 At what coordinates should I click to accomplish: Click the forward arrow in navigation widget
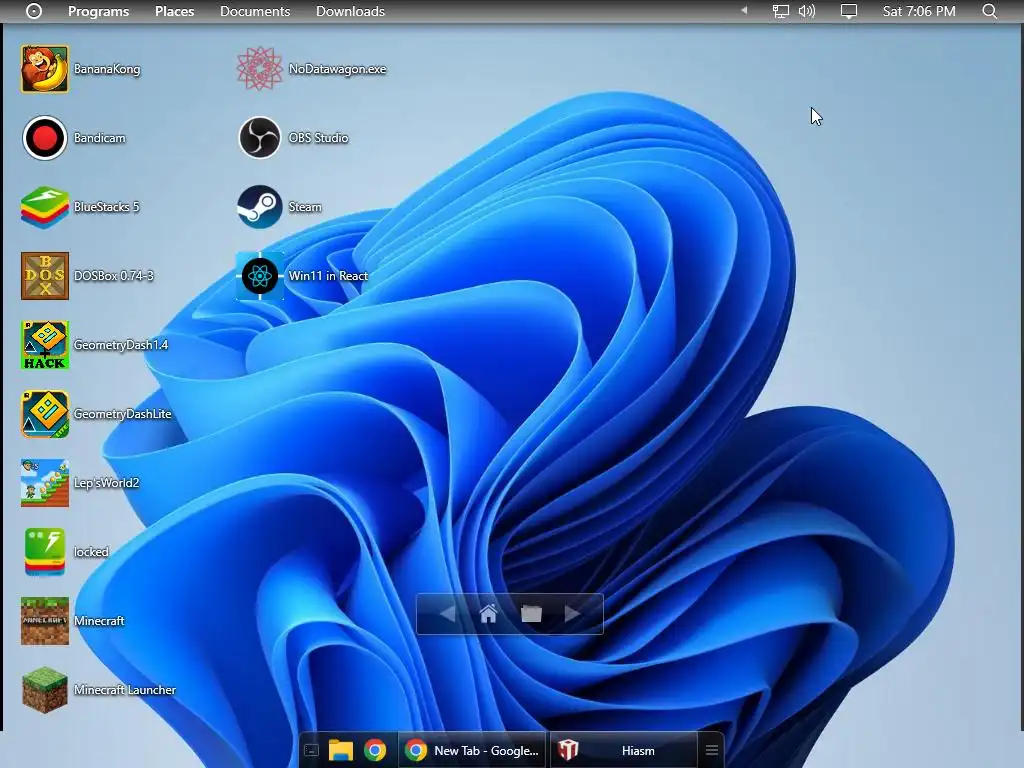tap(573, 614)
